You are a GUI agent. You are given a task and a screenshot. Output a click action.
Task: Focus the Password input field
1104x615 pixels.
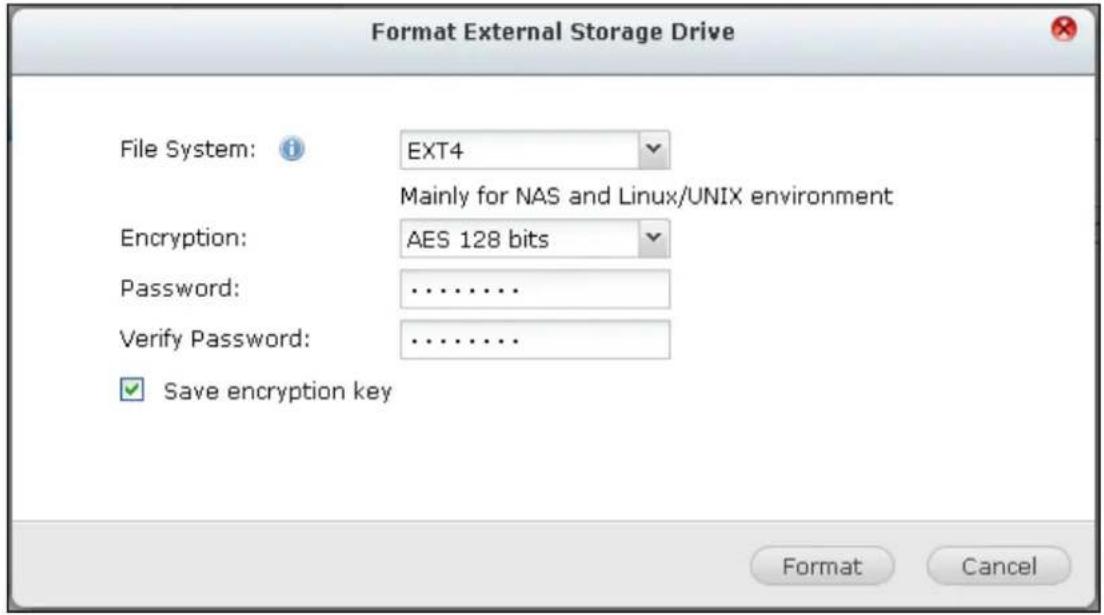pyautogui.click(x=534, y=290)
